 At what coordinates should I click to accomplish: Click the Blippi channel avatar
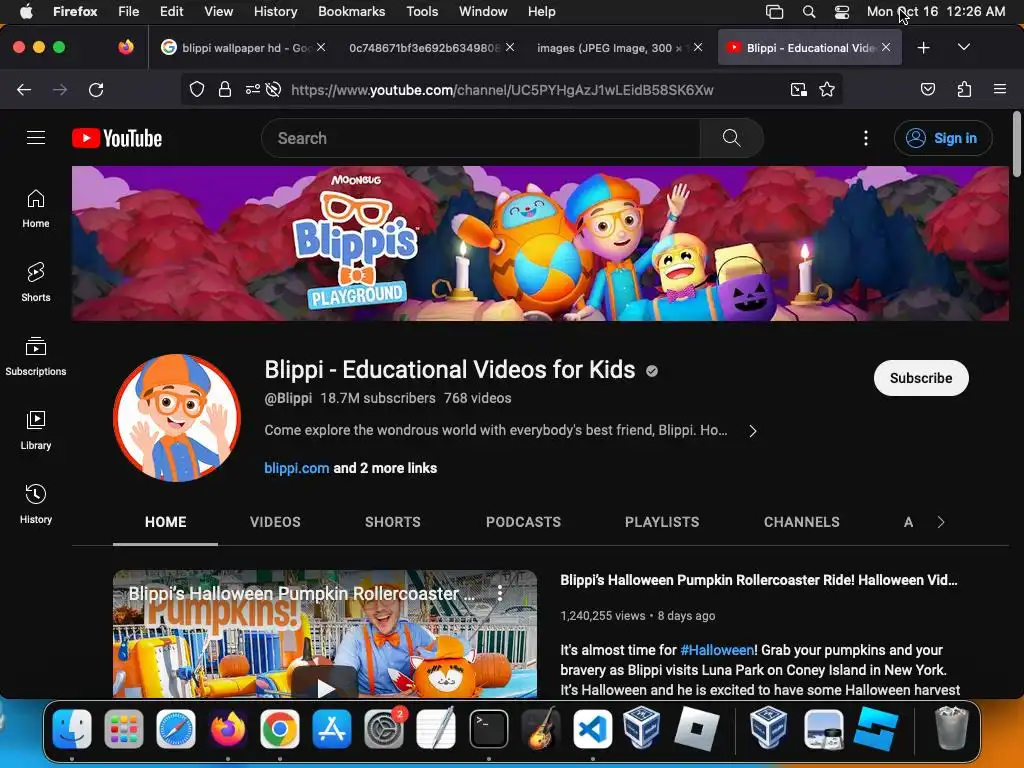[x=176, y=418]
